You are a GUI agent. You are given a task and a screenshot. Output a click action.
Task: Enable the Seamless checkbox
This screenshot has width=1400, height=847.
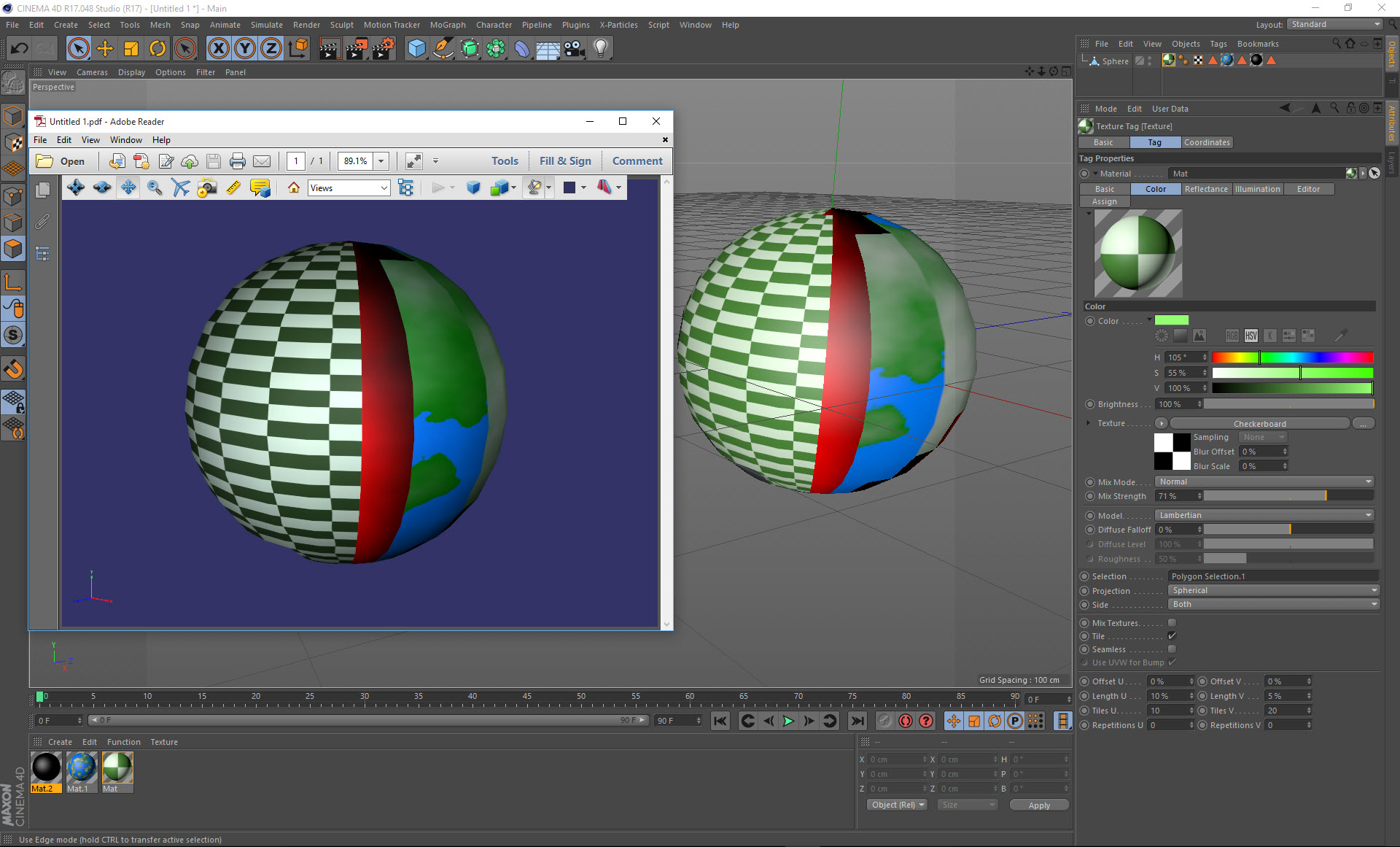1172,649
